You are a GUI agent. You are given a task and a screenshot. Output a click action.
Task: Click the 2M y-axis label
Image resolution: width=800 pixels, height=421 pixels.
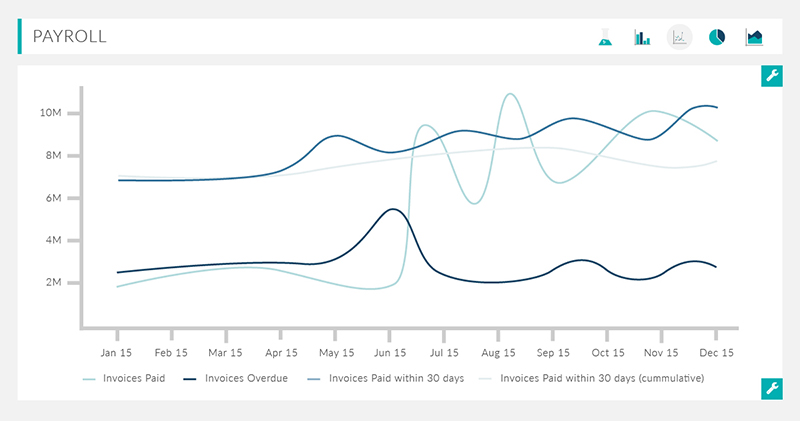click(x=54, y=282)
